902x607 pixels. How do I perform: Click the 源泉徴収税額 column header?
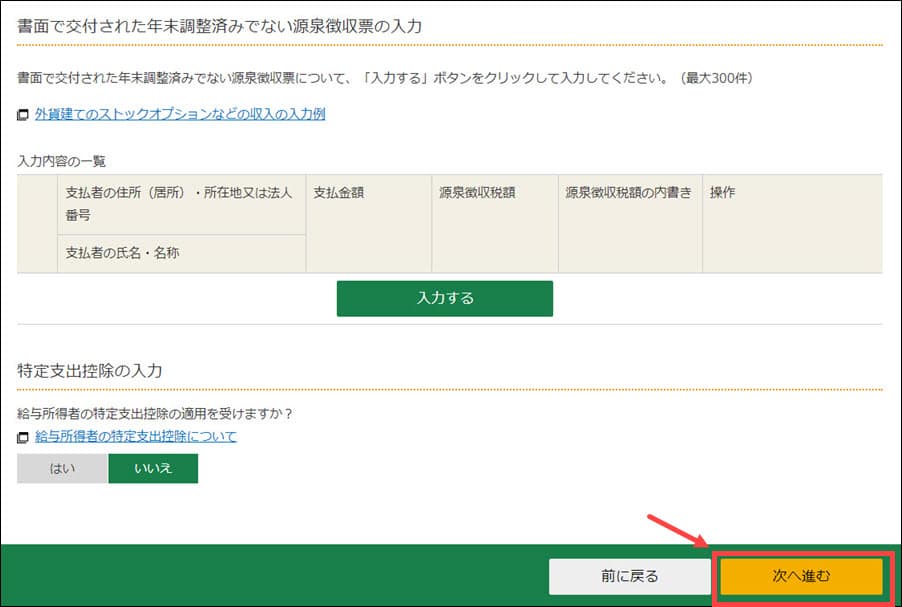pyautogui.click(x=477, y=193)
